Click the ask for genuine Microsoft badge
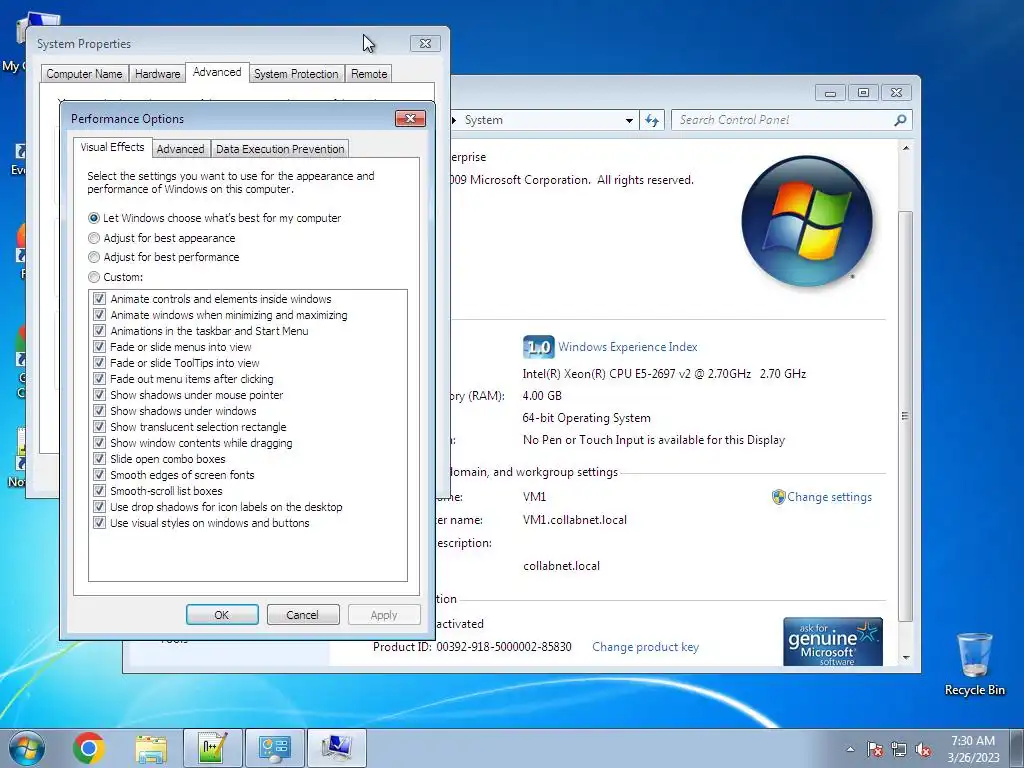1024x768 pixels. tap(833, 642)
